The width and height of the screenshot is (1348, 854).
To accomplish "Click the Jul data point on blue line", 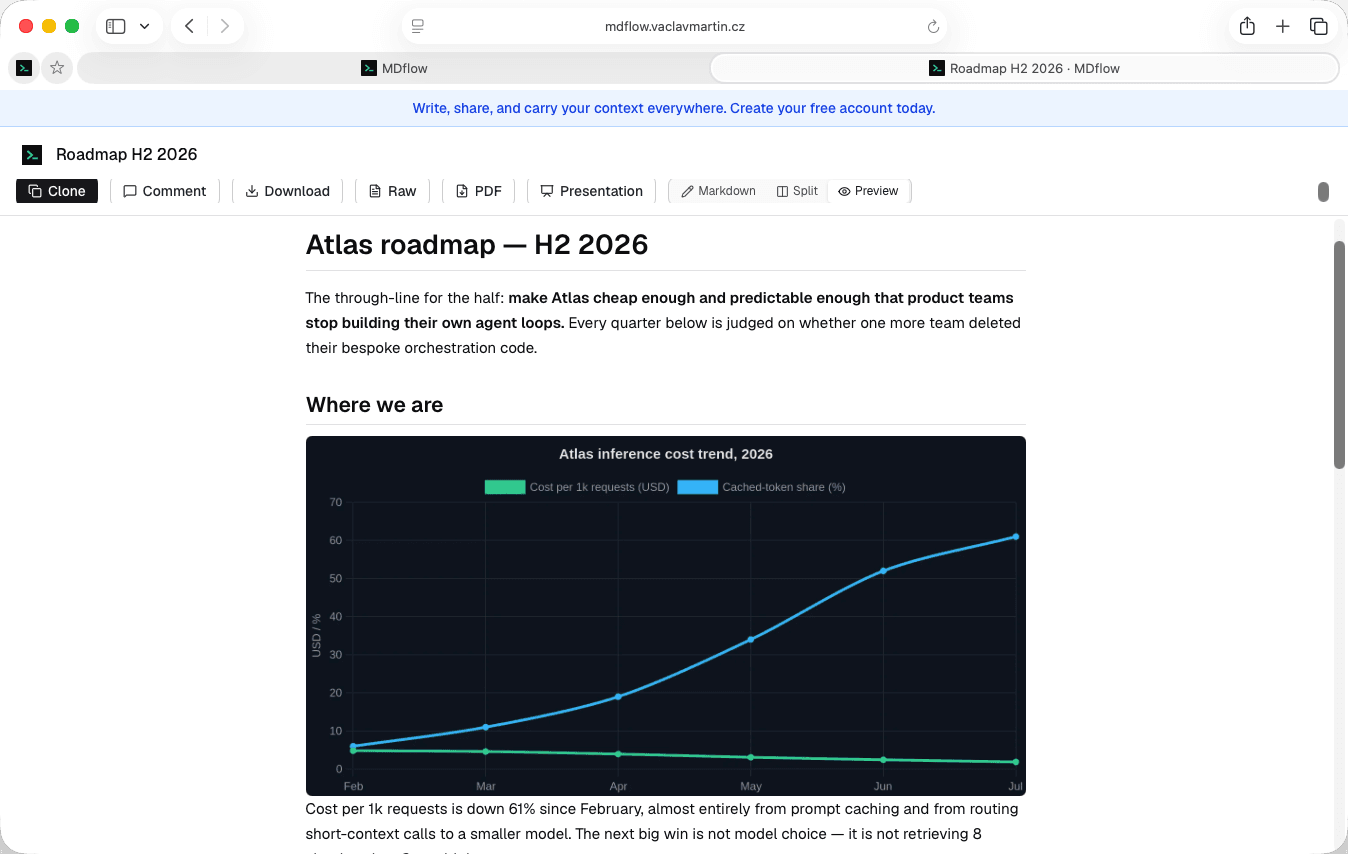I will coord(1016,537).
